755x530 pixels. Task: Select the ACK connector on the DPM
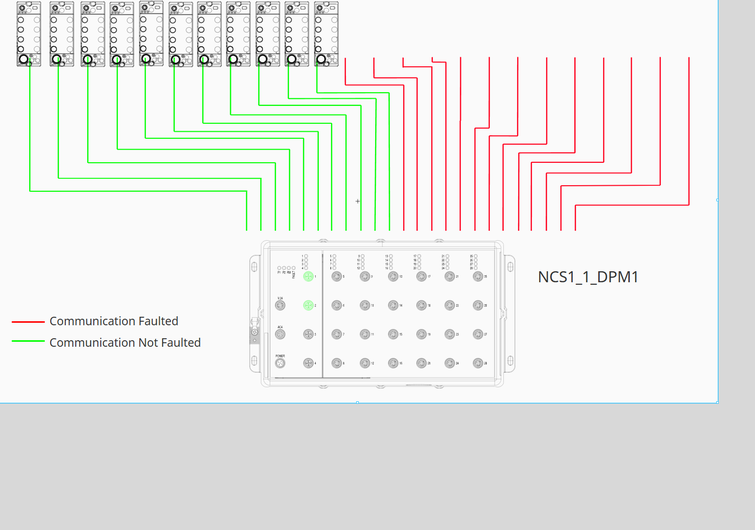pos(280,335)
